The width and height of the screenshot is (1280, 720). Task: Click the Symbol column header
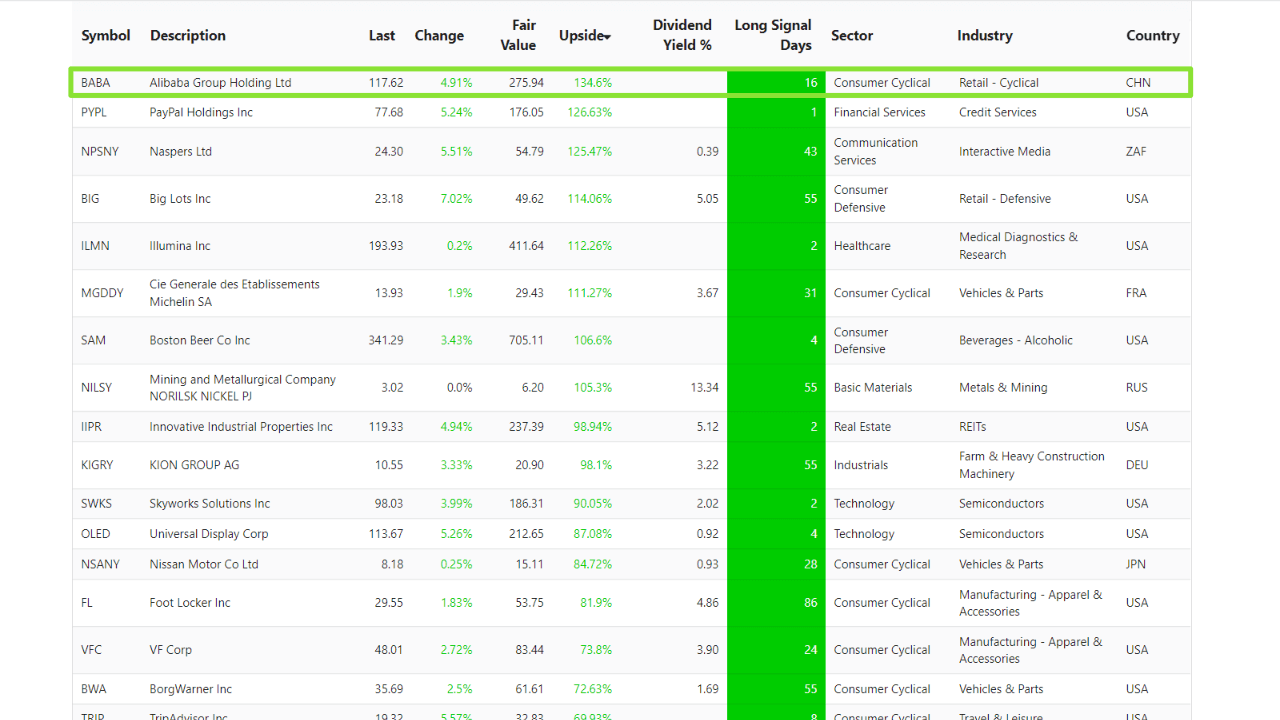point(106,36)
